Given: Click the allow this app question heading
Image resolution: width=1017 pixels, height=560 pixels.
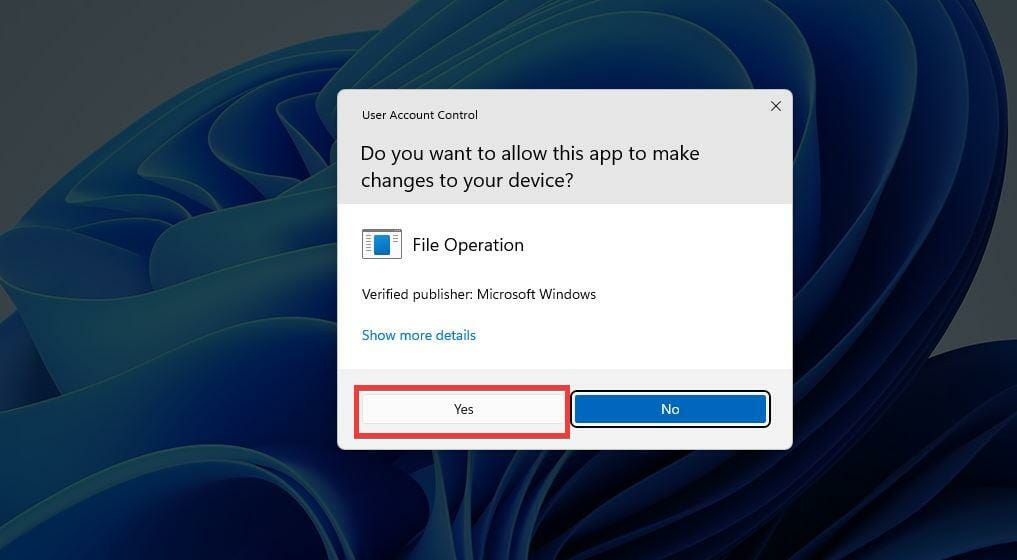Looking at the screenshot, I should [530, 167].
